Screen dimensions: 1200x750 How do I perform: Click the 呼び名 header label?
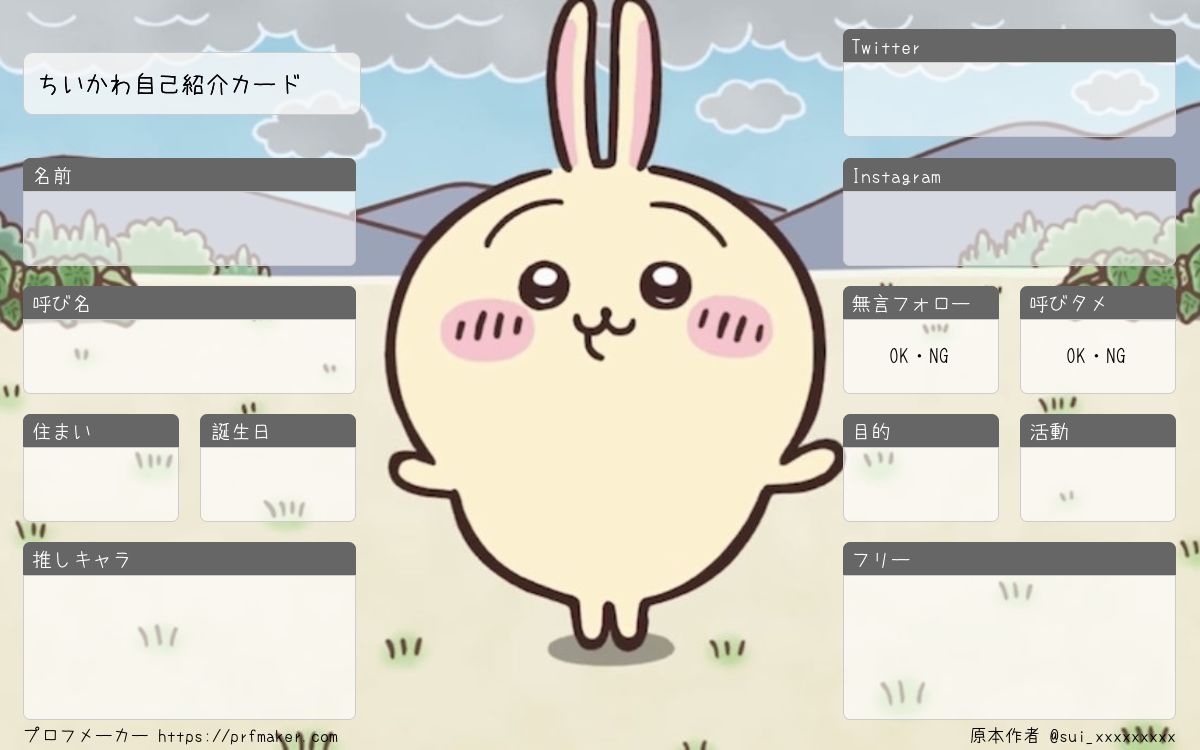coord(189,303)
